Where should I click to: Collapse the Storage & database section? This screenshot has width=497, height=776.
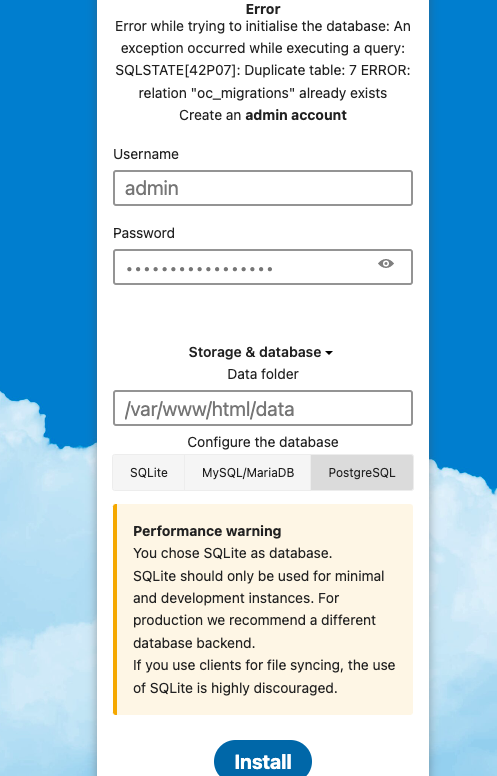coord(261,352)
